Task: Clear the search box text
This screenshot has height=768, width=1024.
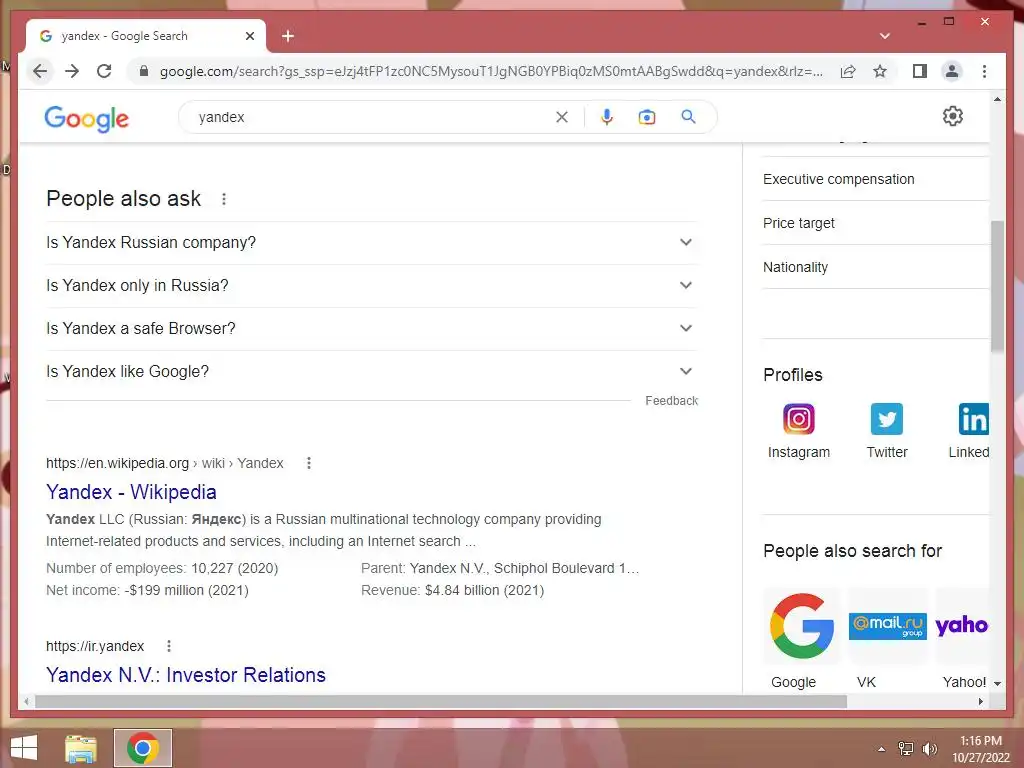Action: [562, 117]
